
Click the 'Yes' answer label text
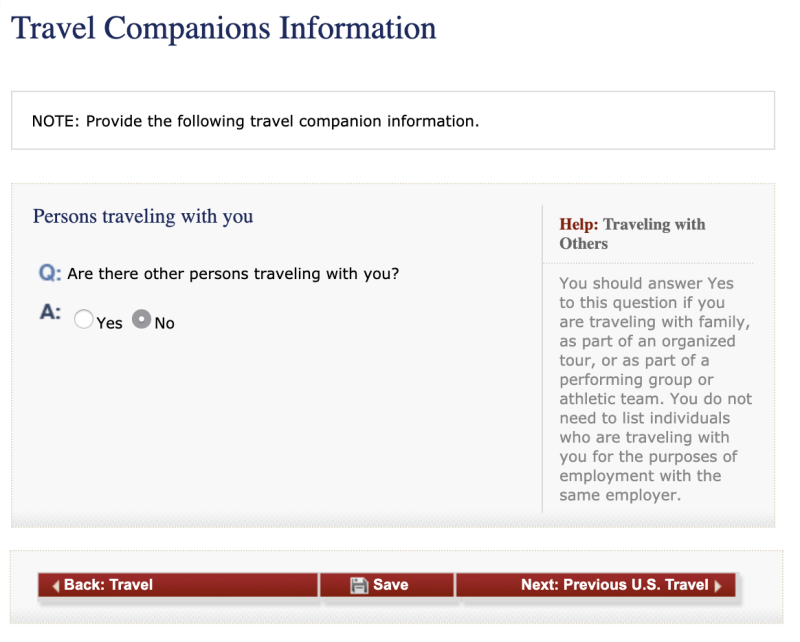[x=109, y=323]
